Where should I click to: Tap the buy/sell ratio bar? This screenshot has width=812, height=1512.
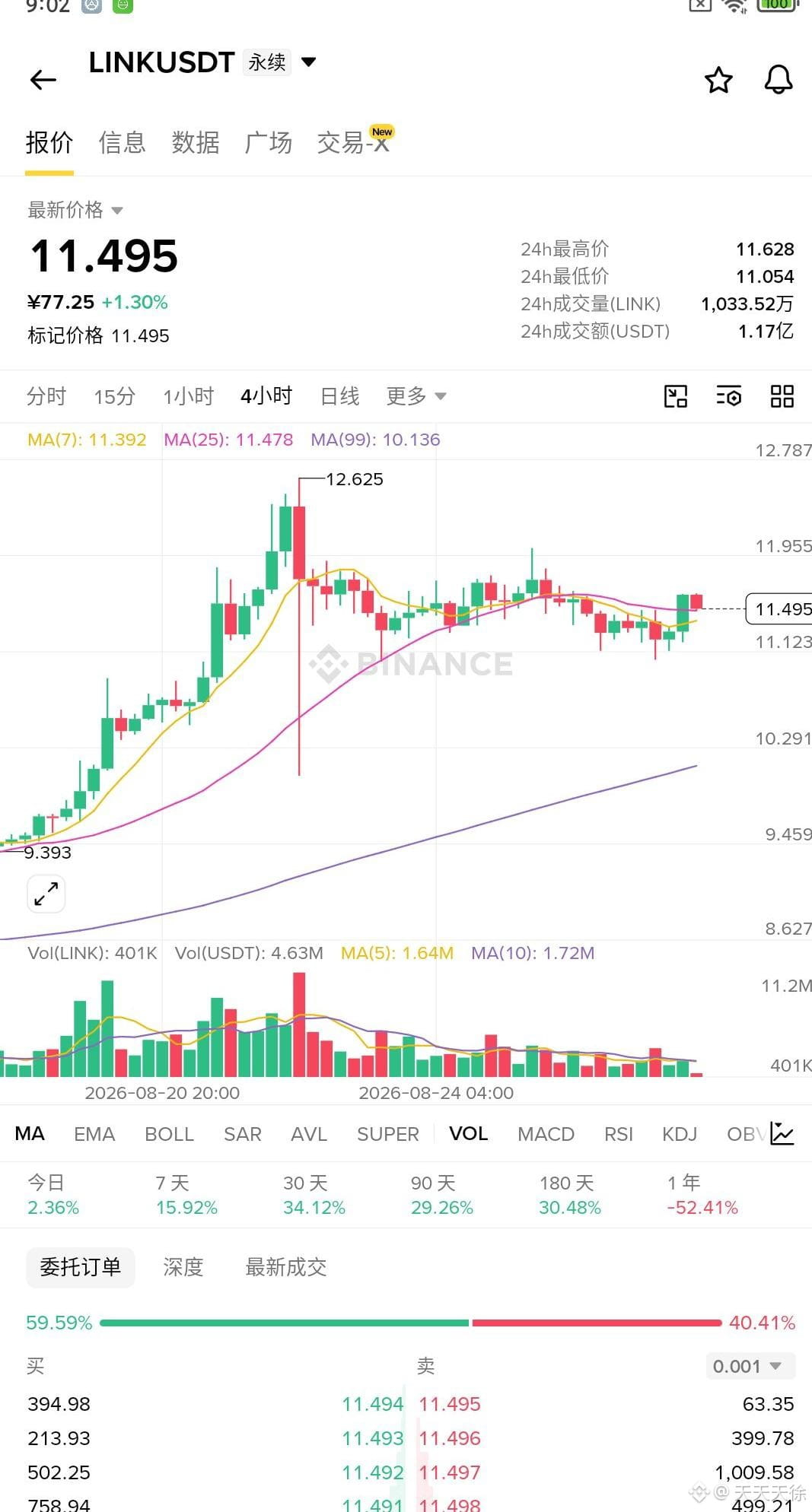coord(411,1323)
